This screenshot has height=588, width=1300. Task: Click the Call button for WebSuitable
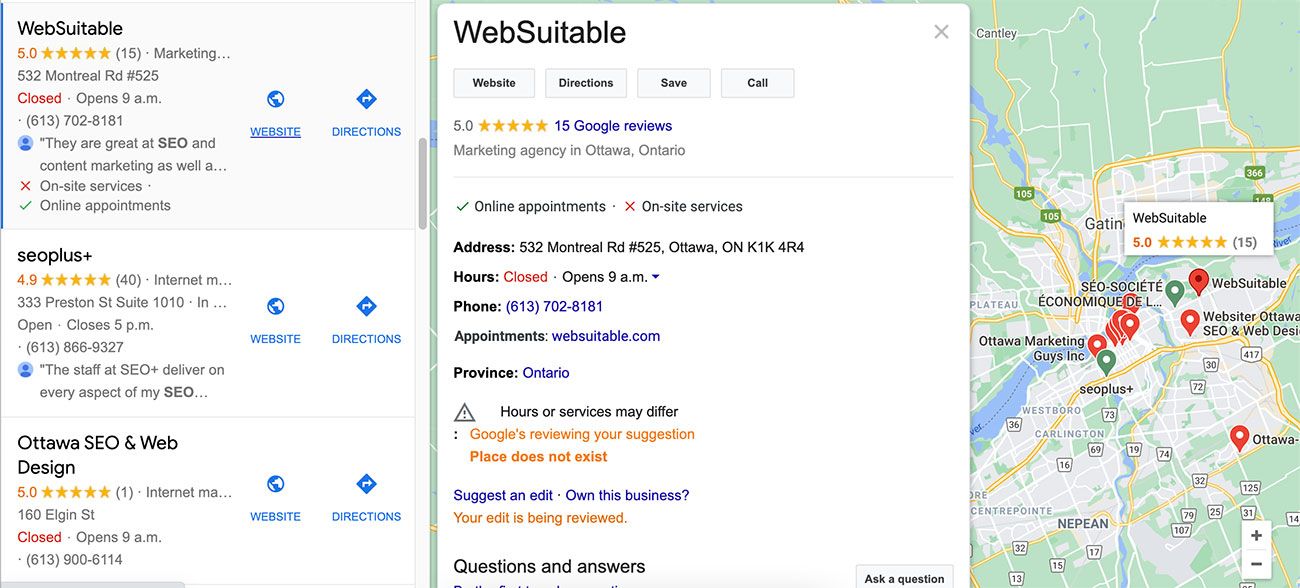pyautogui.click(x=758, y=83)
